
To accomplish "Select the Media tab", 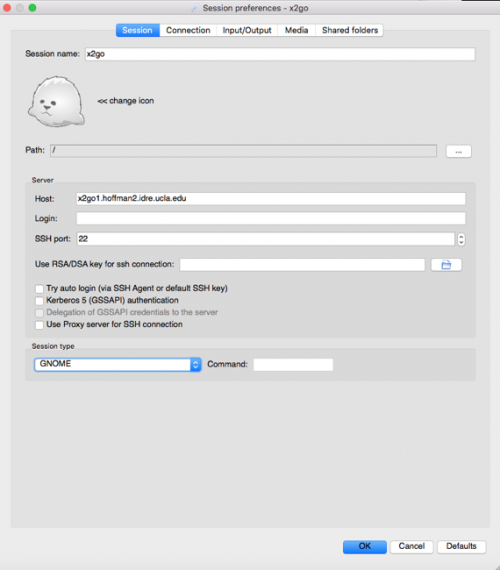I will (x=296, y=30).
